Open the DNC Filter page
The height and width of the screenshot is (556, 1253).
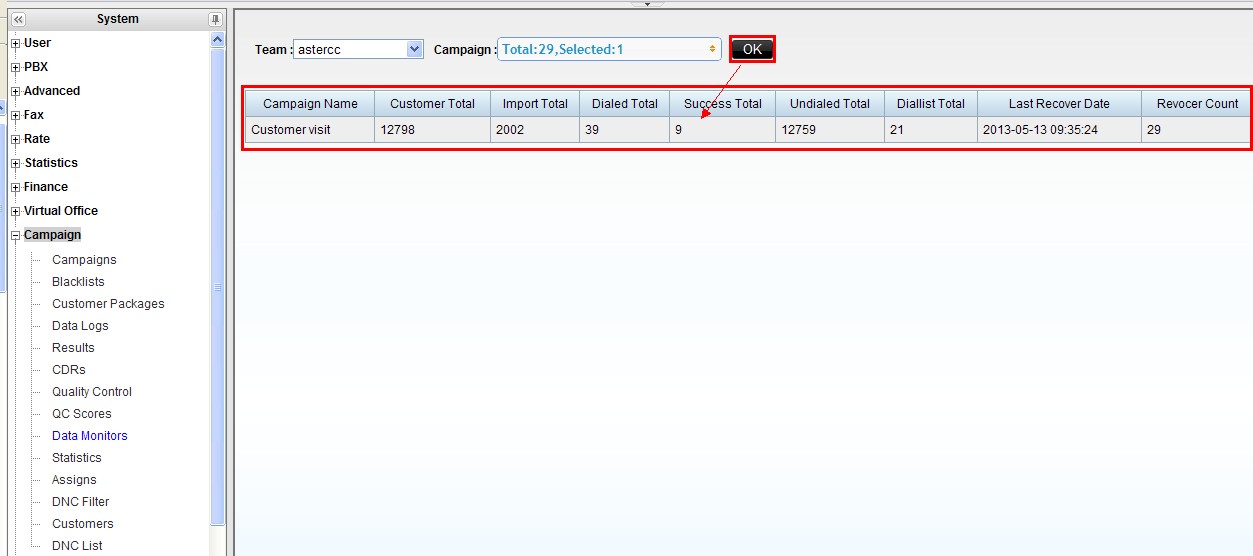81,502
